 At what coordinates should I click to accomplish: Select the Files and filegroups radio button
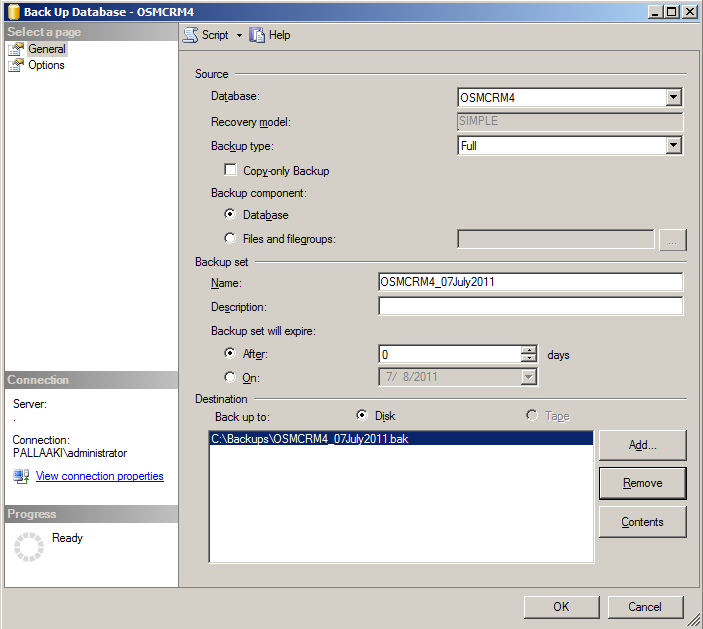[231, 239]
